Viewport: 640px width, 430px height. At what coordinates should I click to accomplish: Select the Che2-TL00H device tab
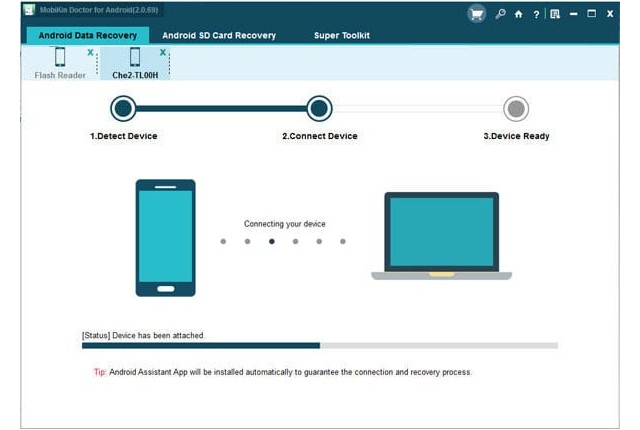pyautogui.click(x=135, y=63)
